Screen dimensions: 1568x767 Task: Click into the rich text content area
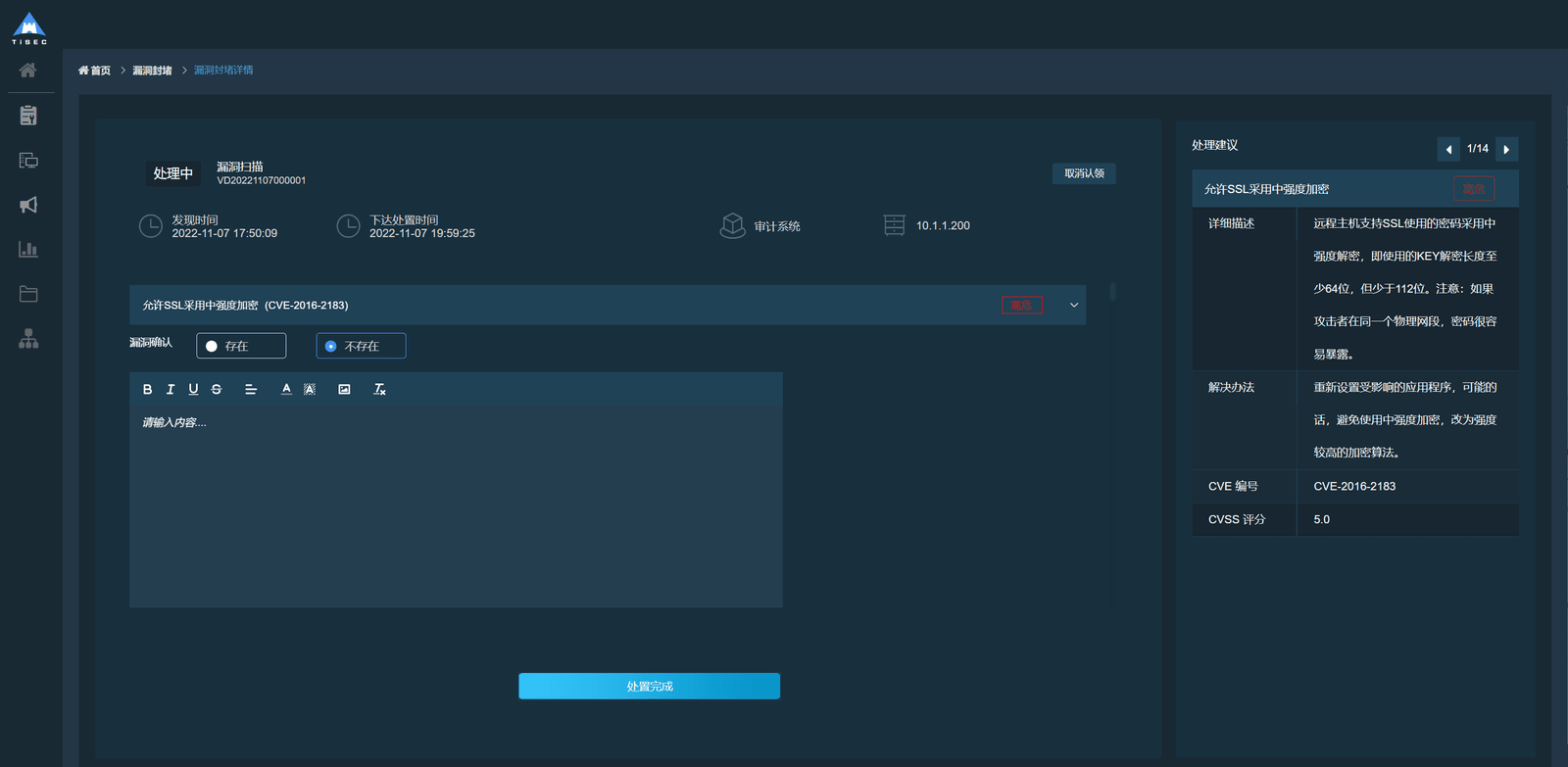(x=456, y=505)
